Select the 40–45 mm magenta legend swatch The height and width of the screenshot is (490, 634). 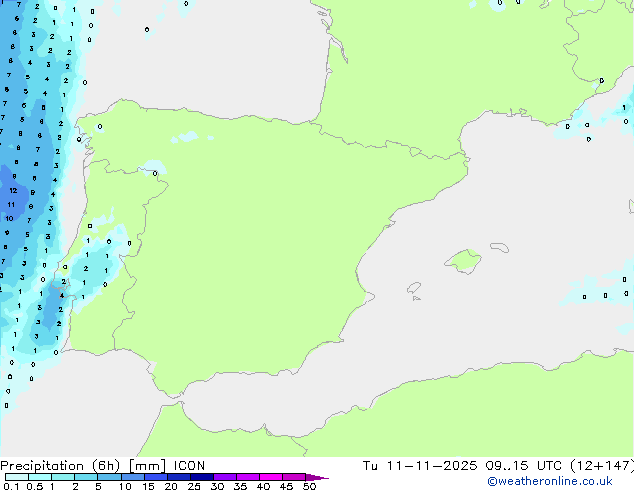coord(271,477)
